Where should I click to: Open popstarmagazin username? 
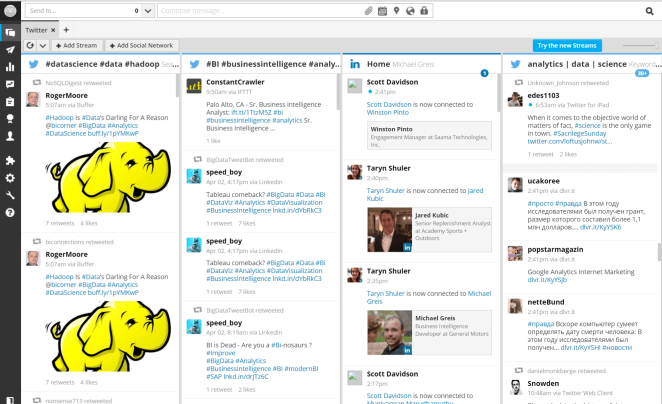[x=555, y=249]
